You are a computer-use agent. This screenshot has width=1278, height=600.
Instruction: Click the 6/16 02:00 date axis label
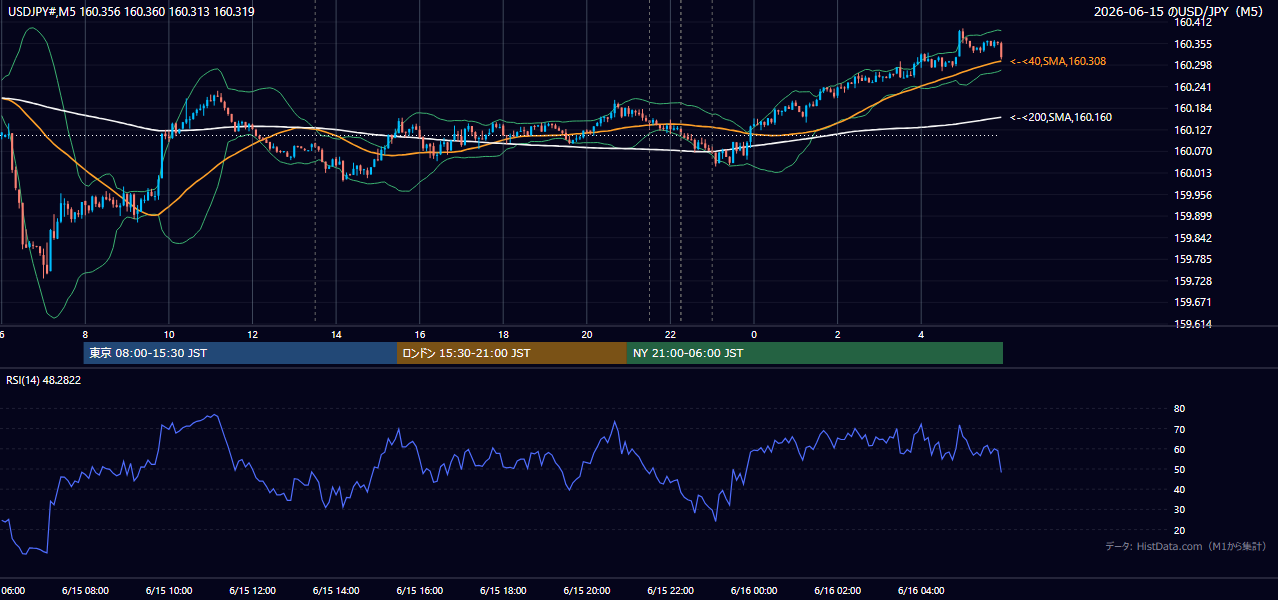tap(837, 590)
